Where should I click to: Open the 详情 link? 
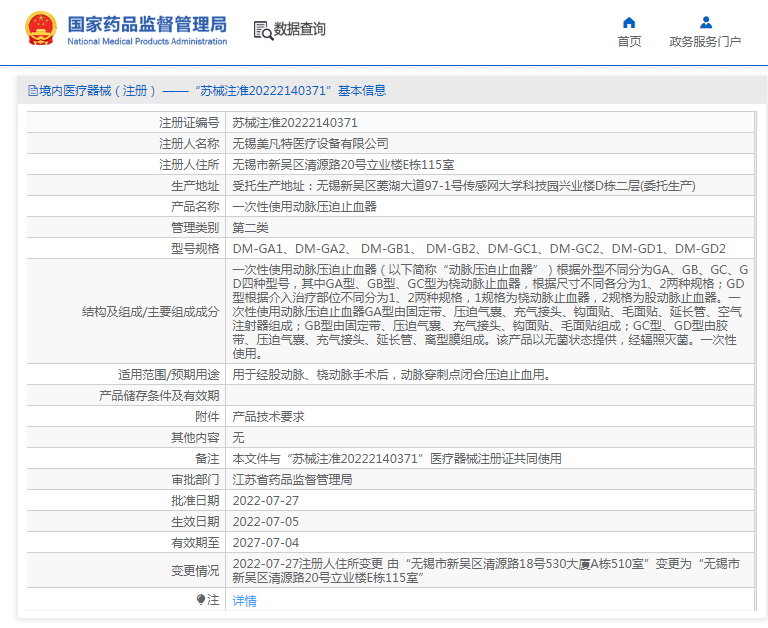click(244, 601)
